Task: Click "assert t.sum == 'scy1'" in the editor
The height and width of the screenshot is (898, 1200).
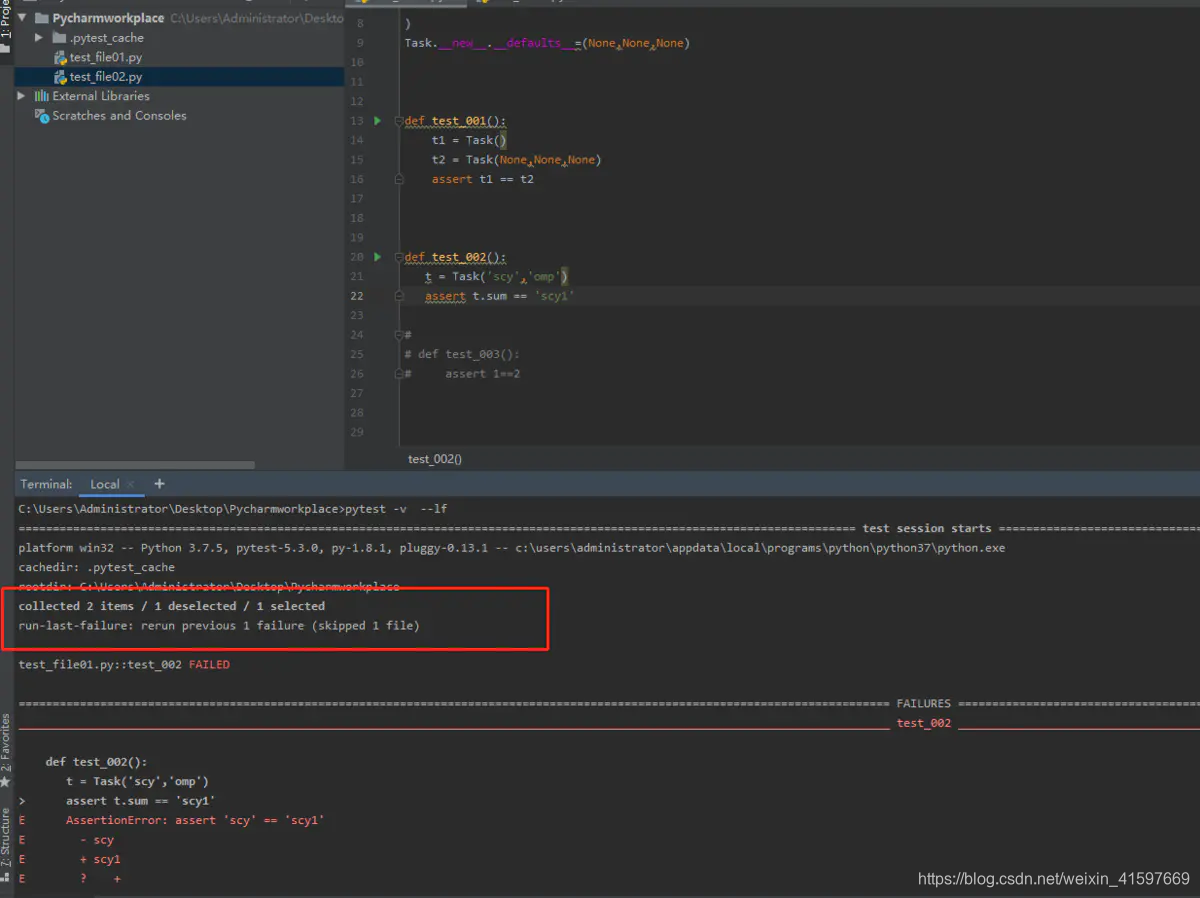Action: click(x=500, y=296)
